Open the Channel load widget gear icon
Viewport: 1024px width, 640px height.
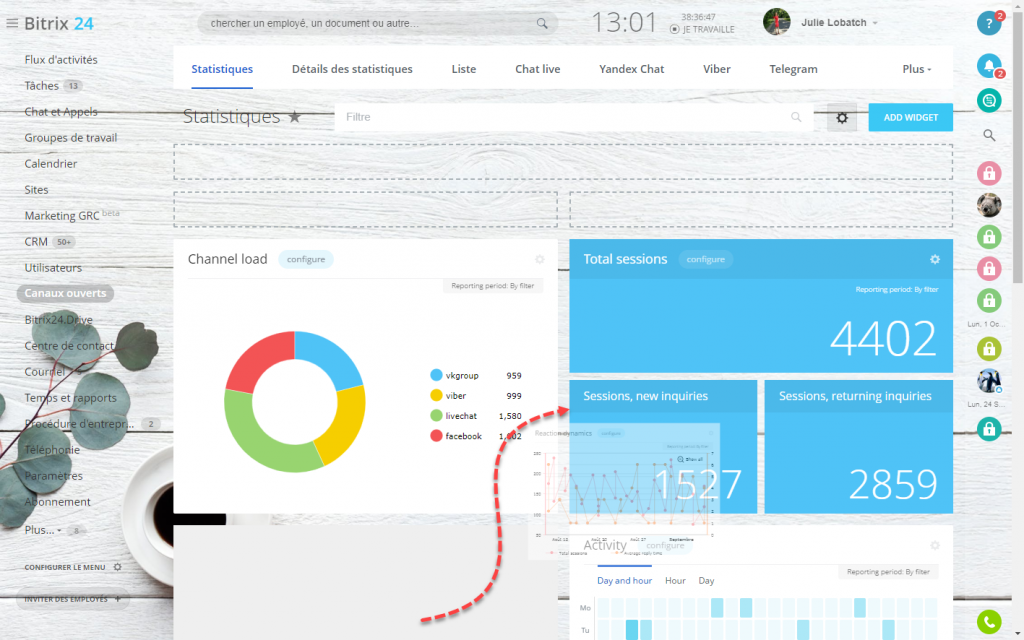pos(539,259)
